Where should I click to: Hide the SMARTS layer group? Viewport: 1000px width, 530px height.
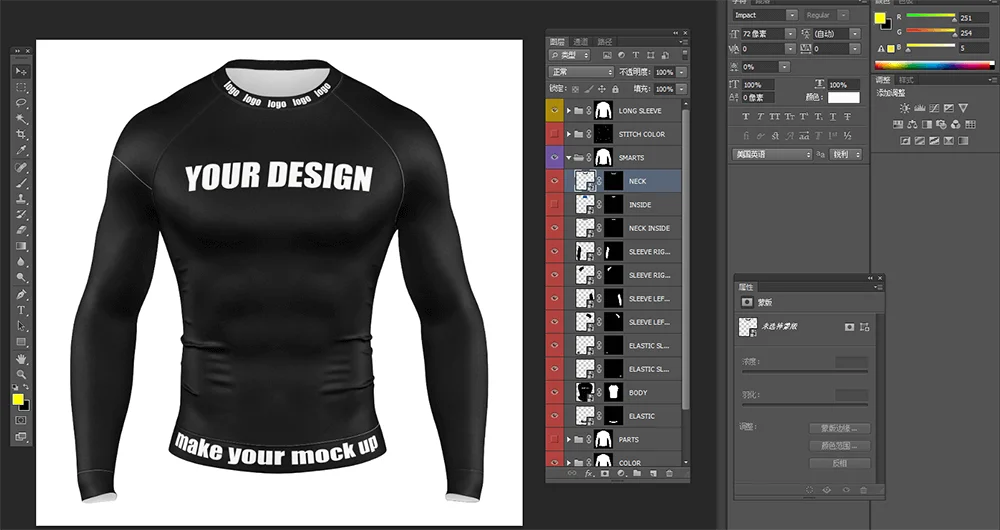pos(554,158)
